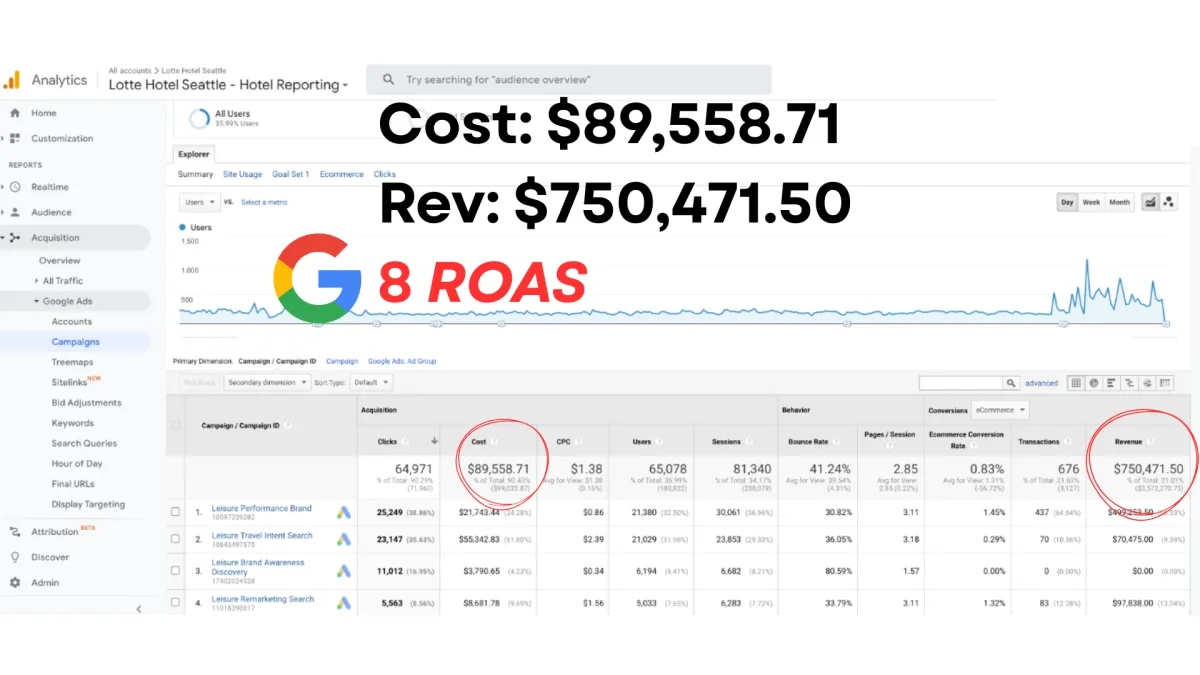The image size is (1200, 675).
Task: Open Treemaps in the sidebar
Action: [73, 362]
